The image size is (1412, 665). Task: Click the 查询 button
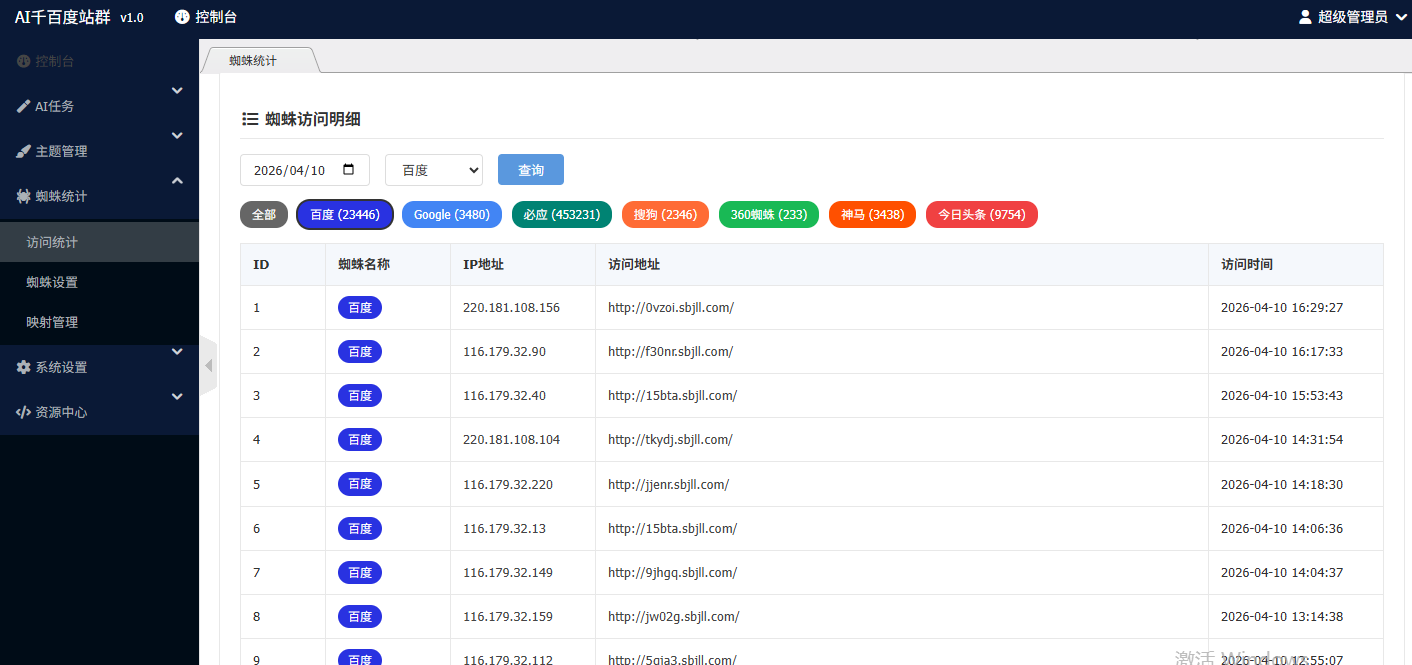tap(530, 169)
